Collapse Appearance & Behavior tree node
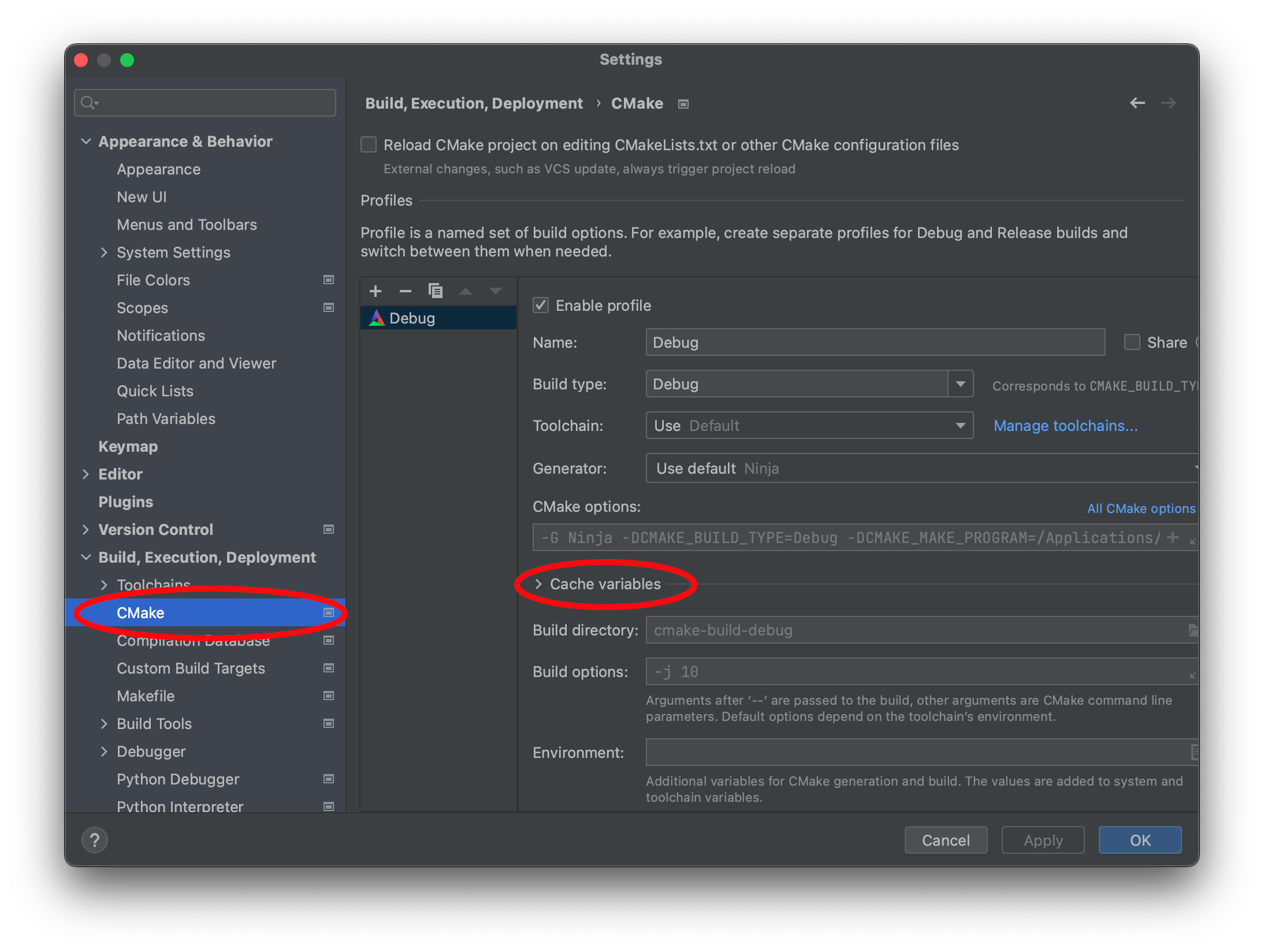 tap(86, 142)
